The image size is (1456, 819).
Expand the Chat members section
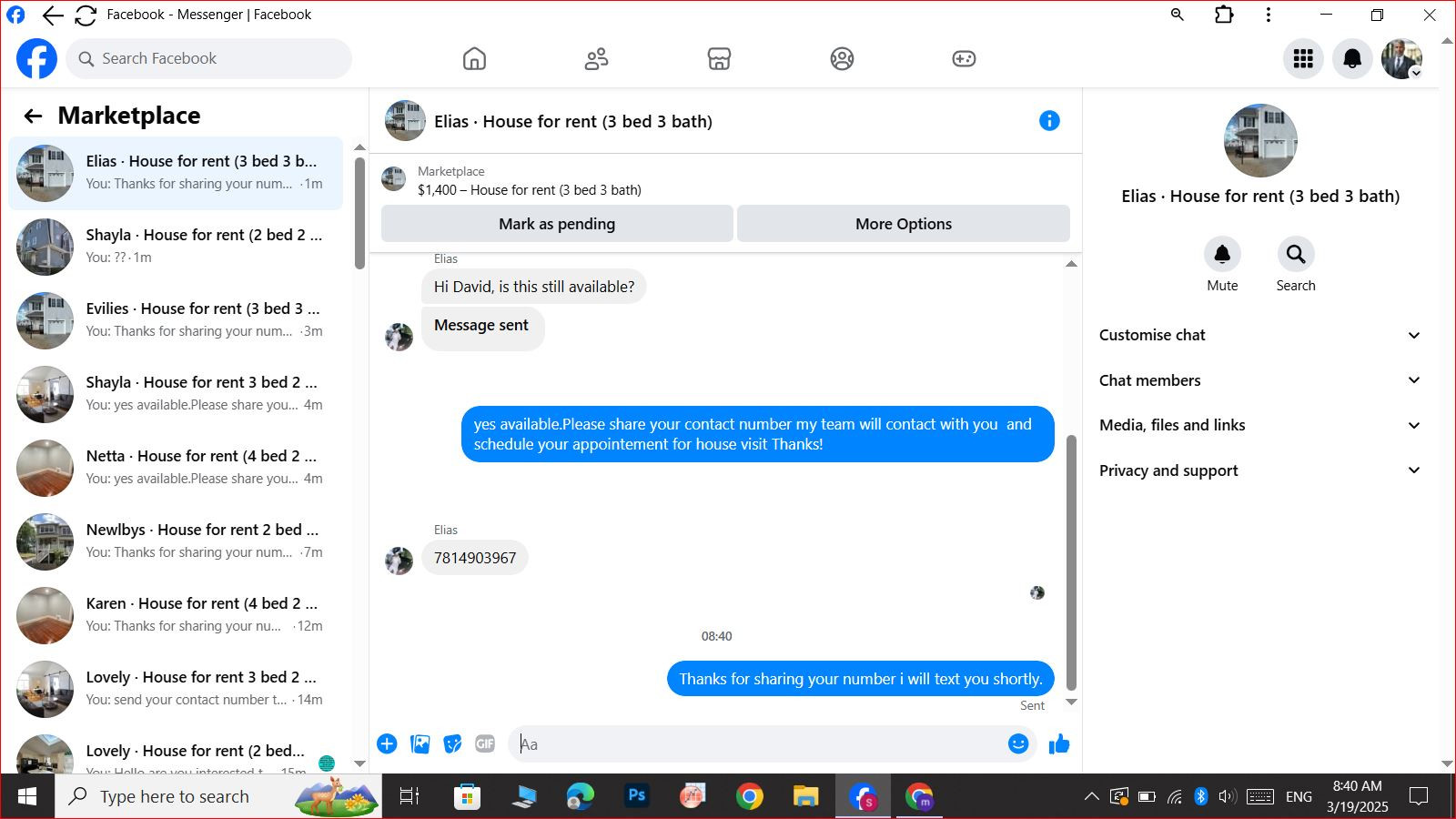pos(1259,380)
